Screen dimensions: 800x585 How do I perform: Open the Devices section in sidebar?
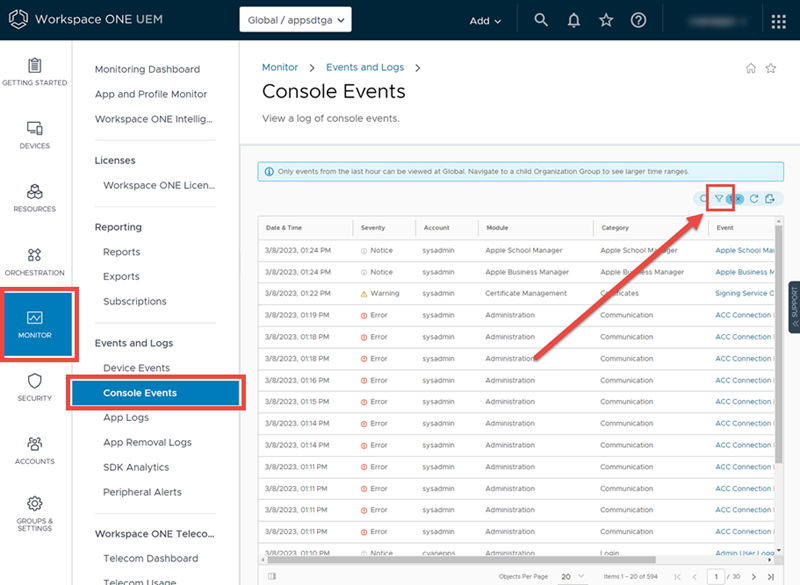[35, 135]
